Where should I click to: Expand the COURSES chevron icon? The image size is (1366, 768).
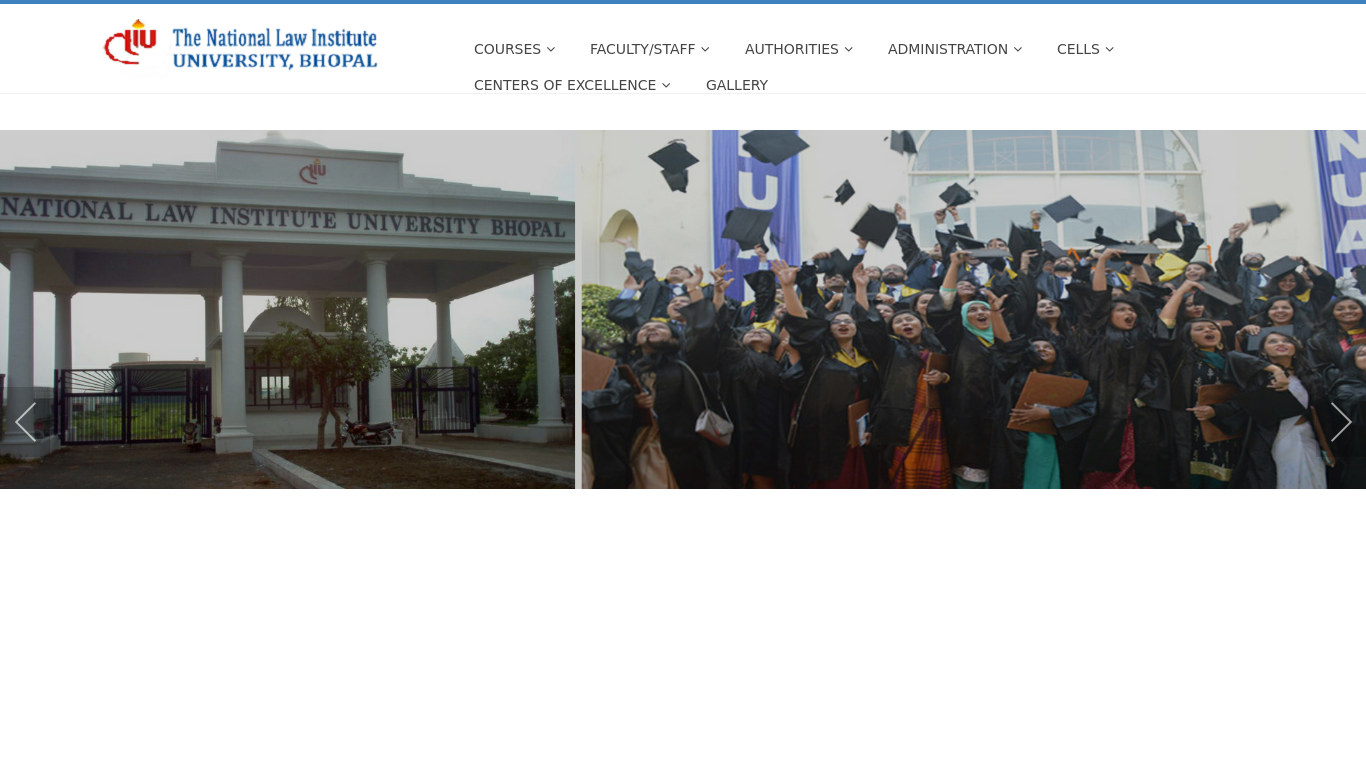click(550, 49)
